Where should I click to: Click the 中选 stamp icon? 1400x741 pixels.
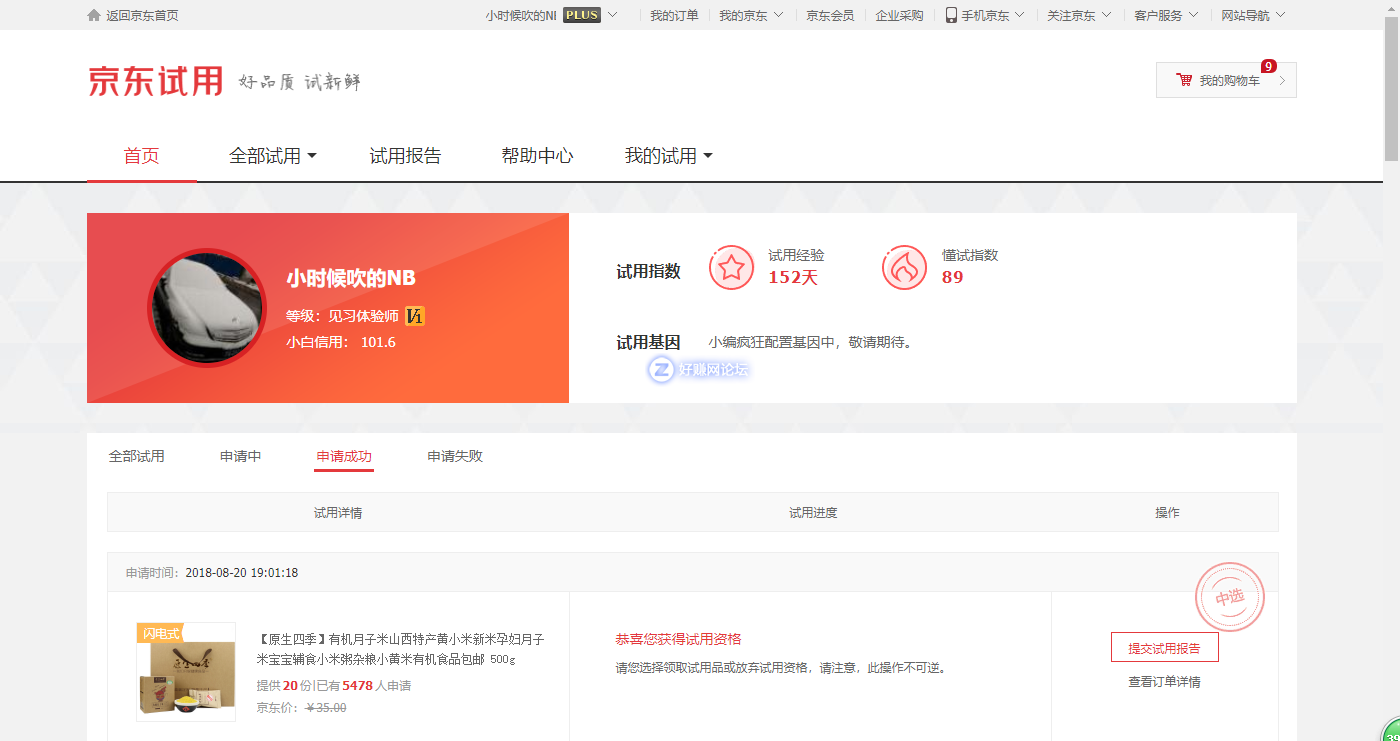[1229, 597]
